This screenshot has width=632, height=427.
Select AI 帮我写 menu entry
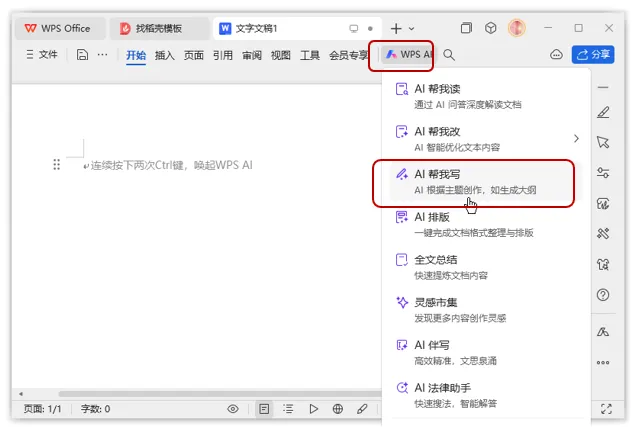pyautogui.click(x=486, y=182)
